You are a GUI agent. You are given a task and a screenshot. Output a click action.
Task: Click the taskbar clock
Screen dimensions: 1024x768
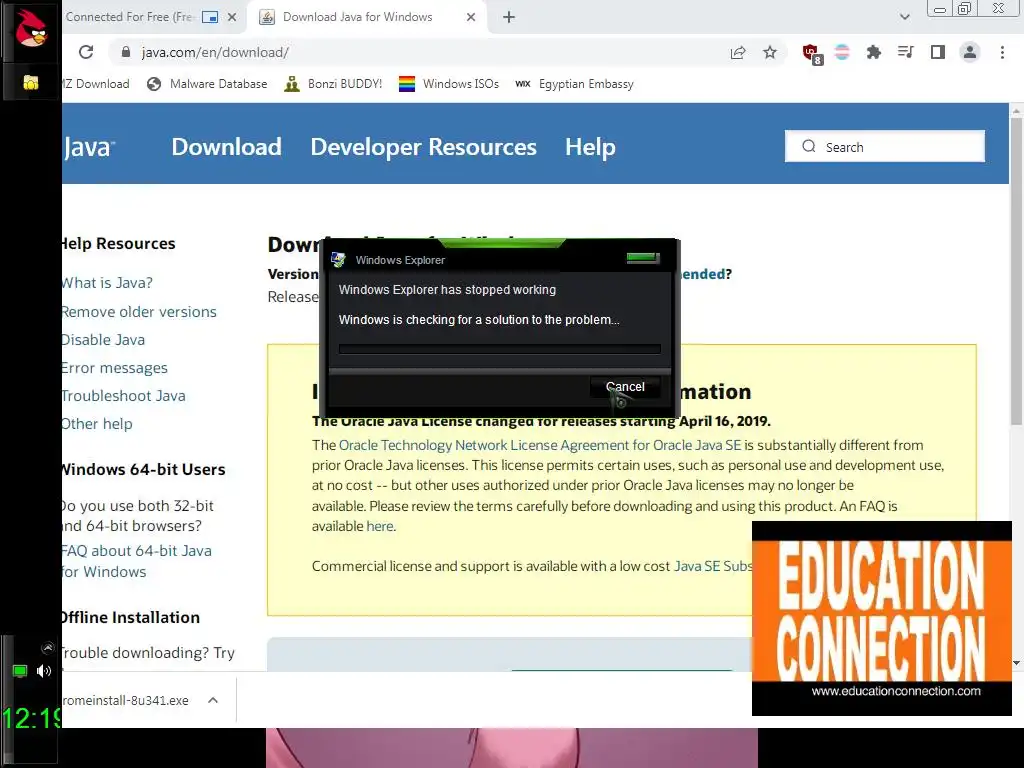click(31, 718)
